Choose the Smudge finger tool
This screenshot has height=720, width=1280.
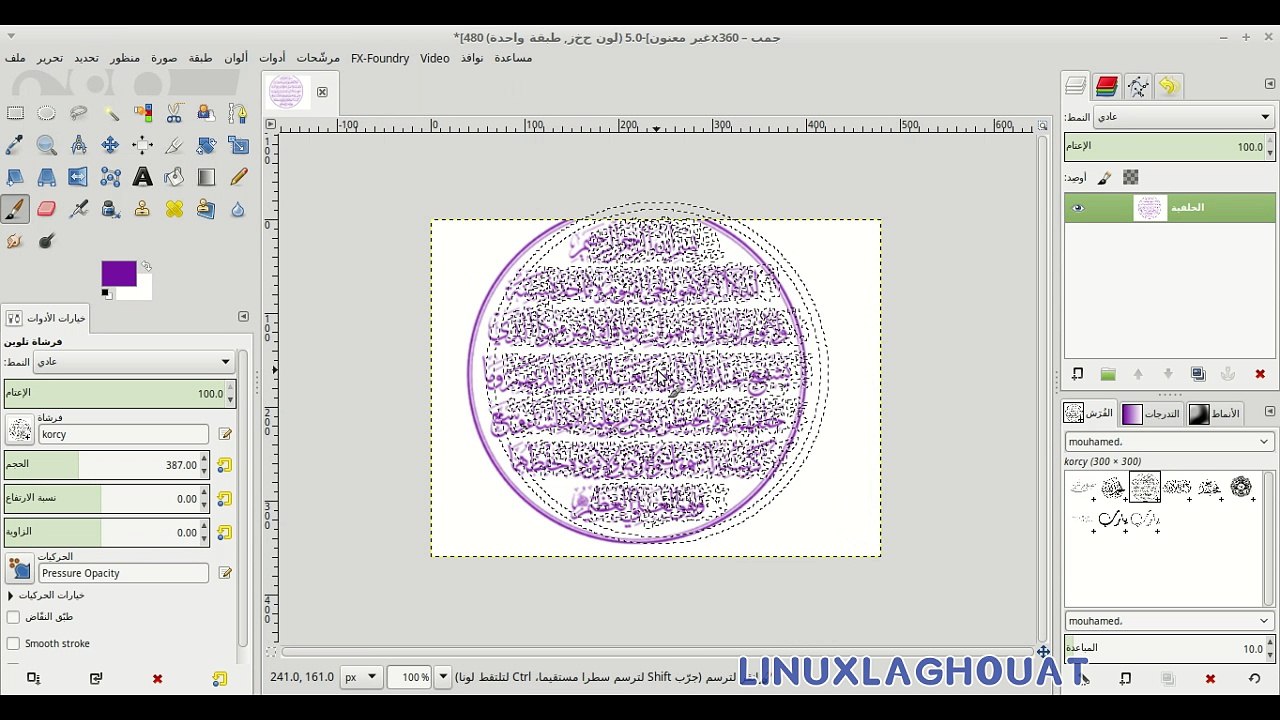click(x=15, y=241)
